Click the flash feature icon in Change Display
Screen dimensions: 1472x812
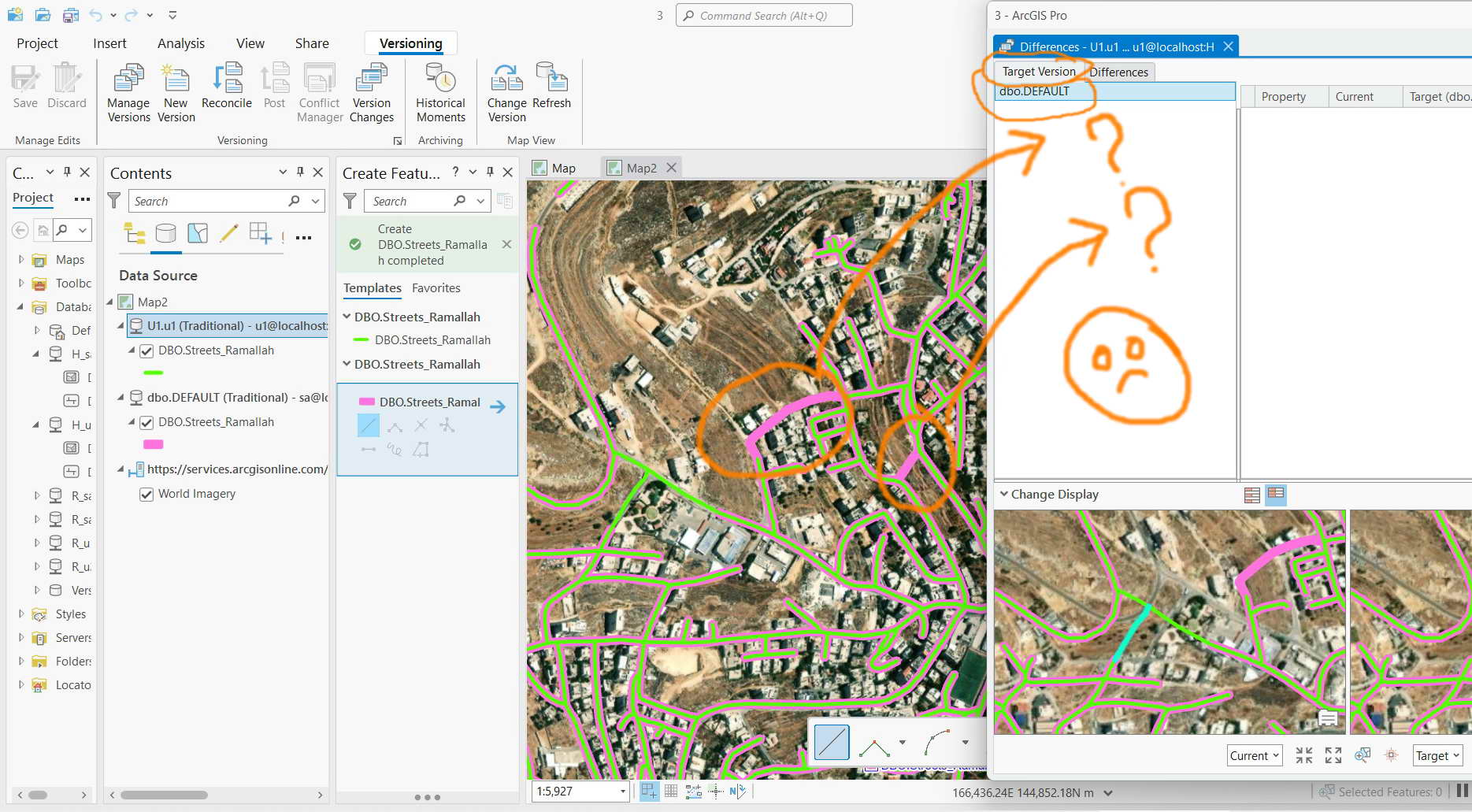1392,755
